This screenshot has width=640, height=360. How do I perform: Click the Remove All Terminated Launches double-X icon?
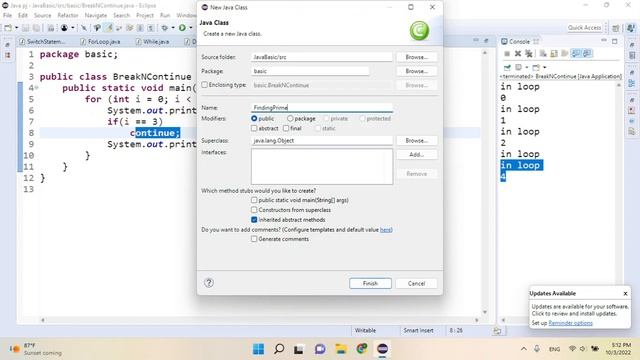click(x=529, y=53)
